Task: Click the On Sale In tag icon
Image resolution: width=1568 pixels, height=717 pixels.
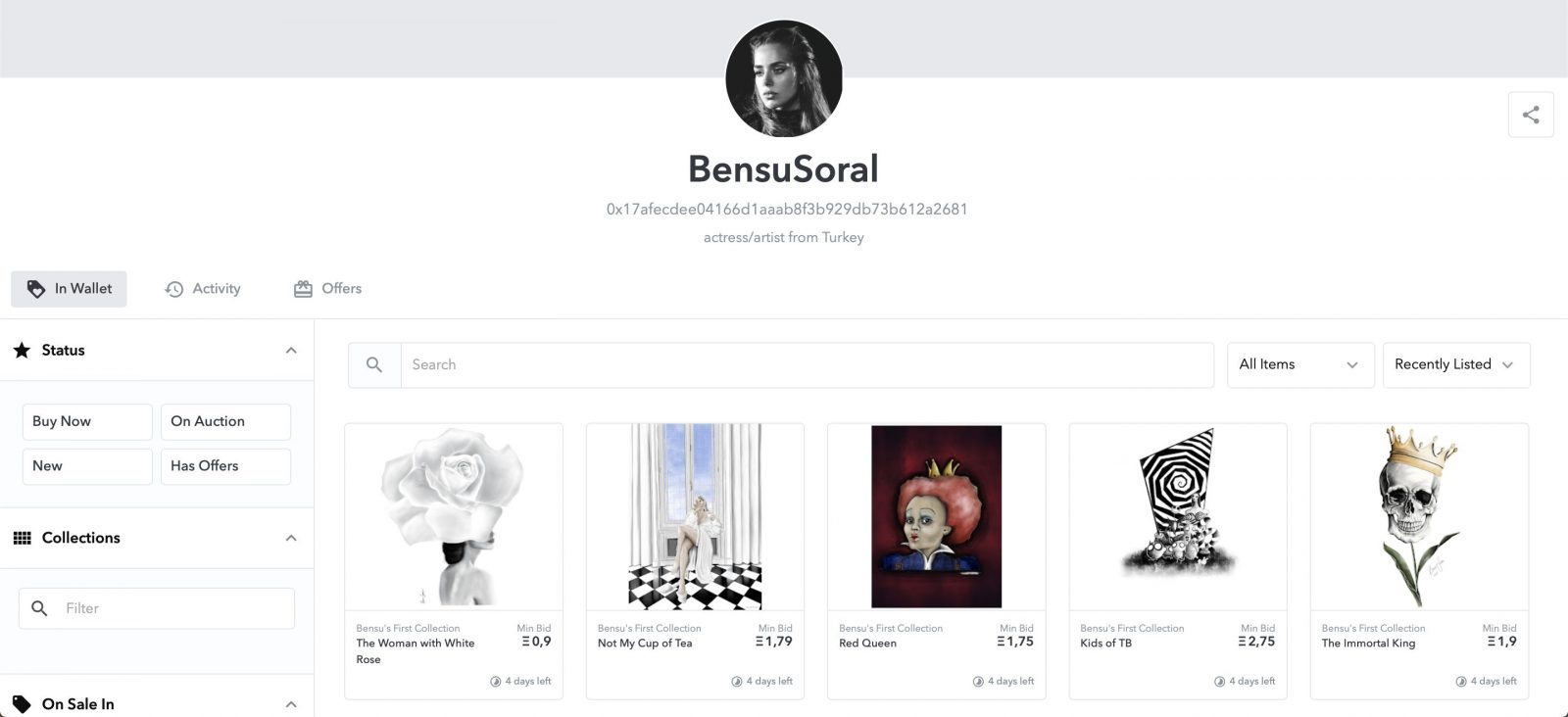Action: pos(22,703)
